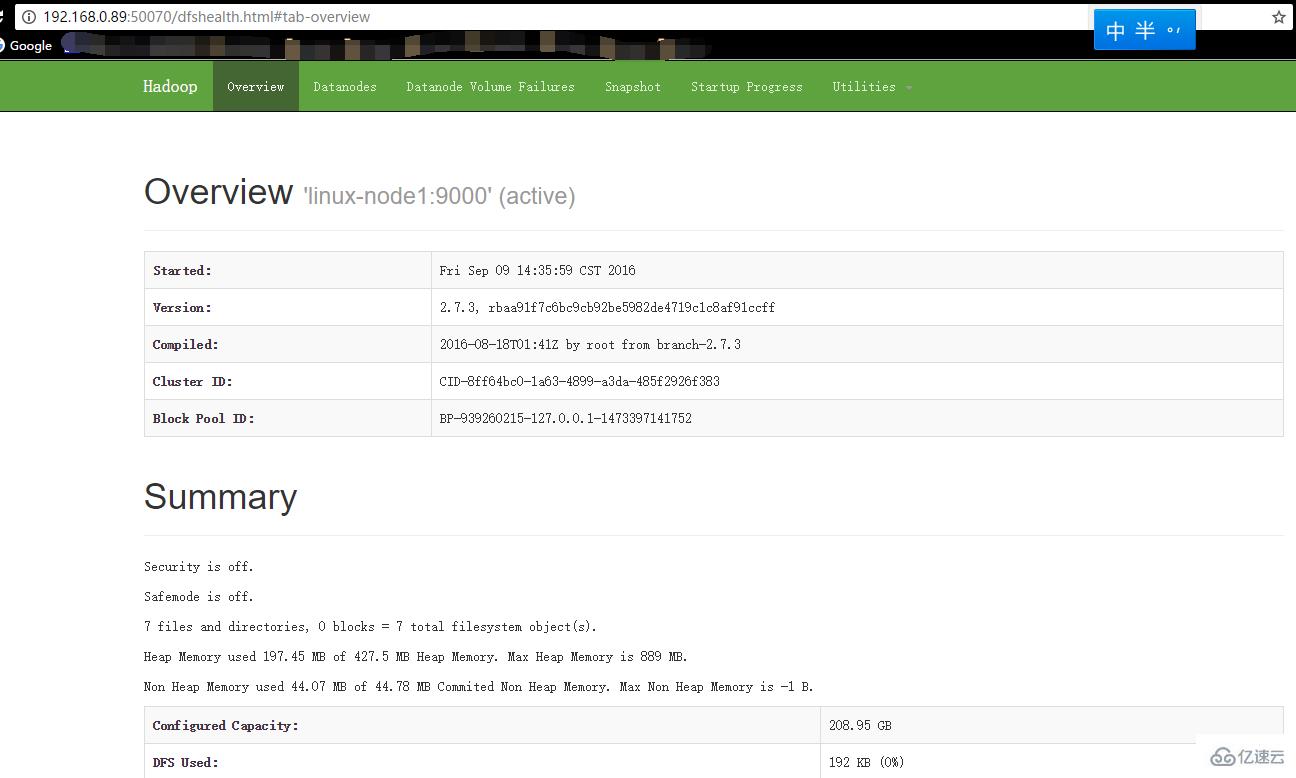Open the Snapshot tab
Screen dimensions: 1296x778
tap(633, 87)
